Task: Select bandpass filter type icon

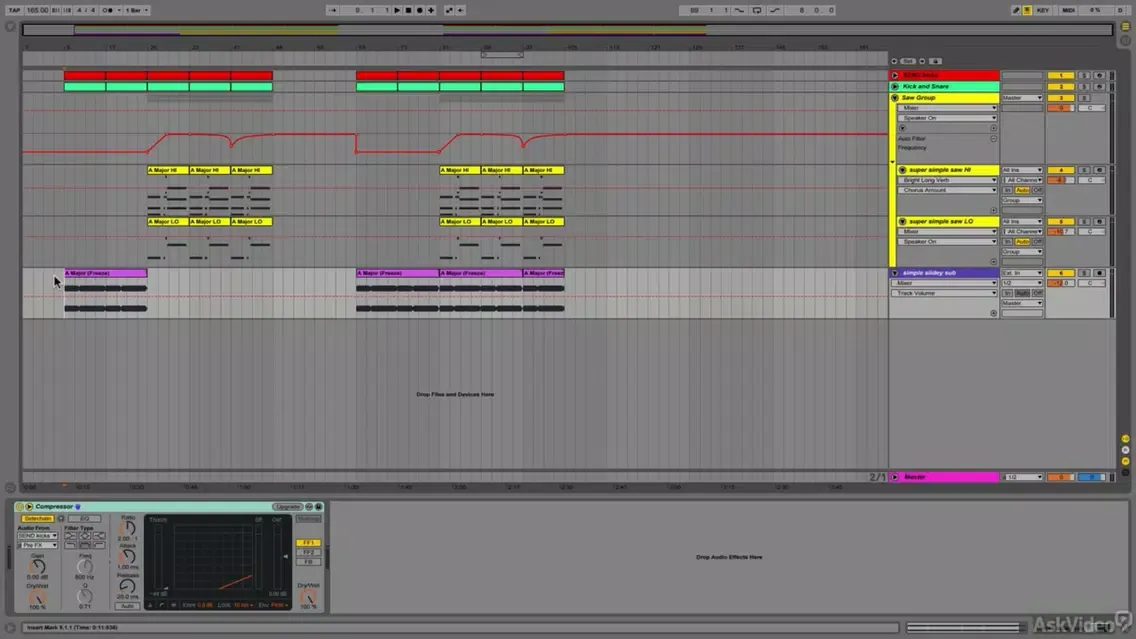Action: point(85,545)
